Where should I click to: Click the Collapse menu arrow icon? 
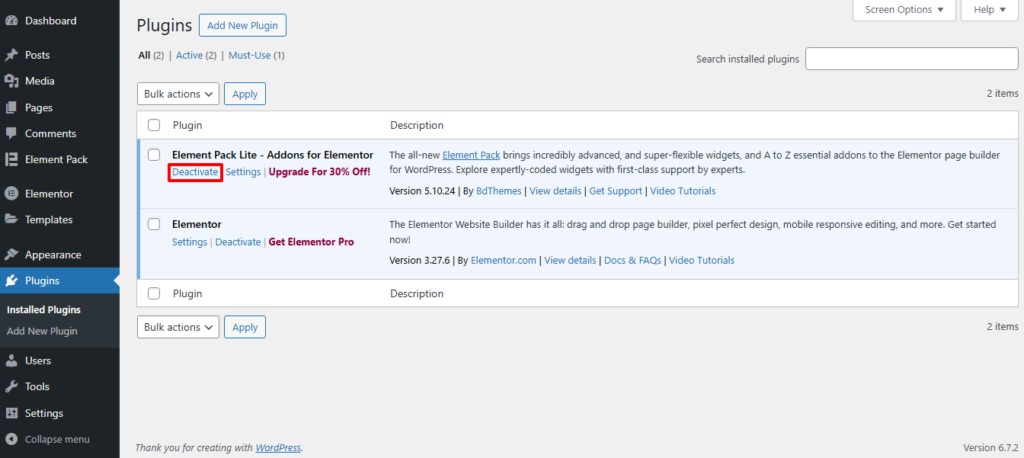coord(11,439)
